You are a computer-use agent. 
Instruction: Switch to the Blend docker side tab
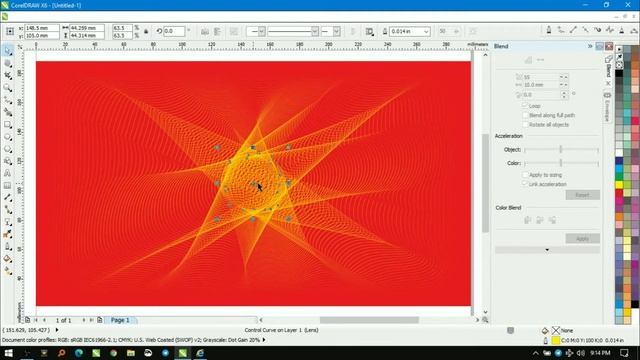pos(608,67)
